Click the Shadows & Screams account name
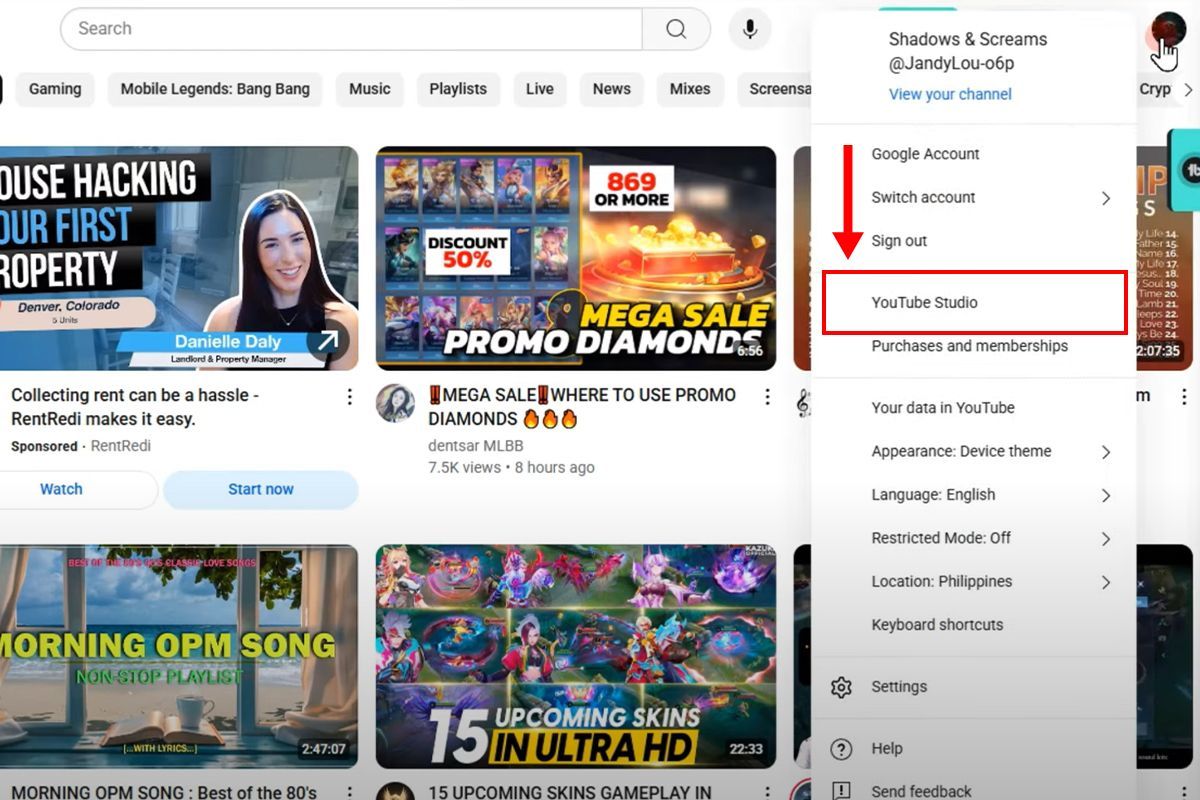The image size is (1200, 800). coord(968,40)
